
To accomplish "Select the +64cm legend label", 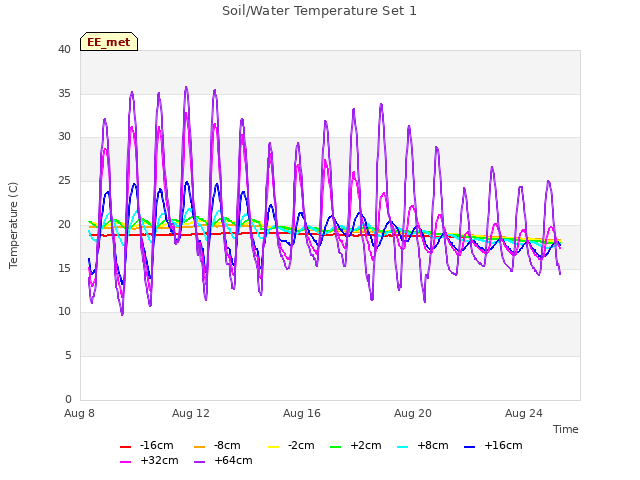I will coord(233,460).
